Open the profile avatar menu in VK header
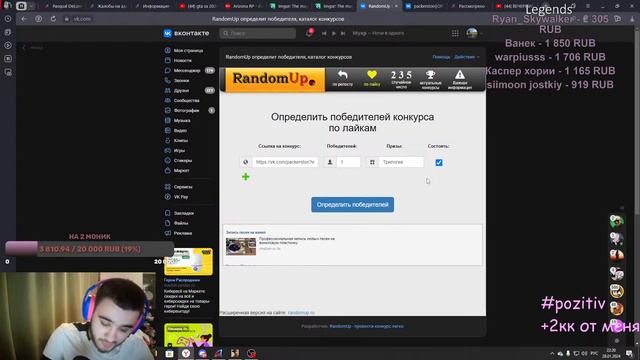The height and width of the screenshot is (360, 640). pyautogui.click(x=473, y=33)
